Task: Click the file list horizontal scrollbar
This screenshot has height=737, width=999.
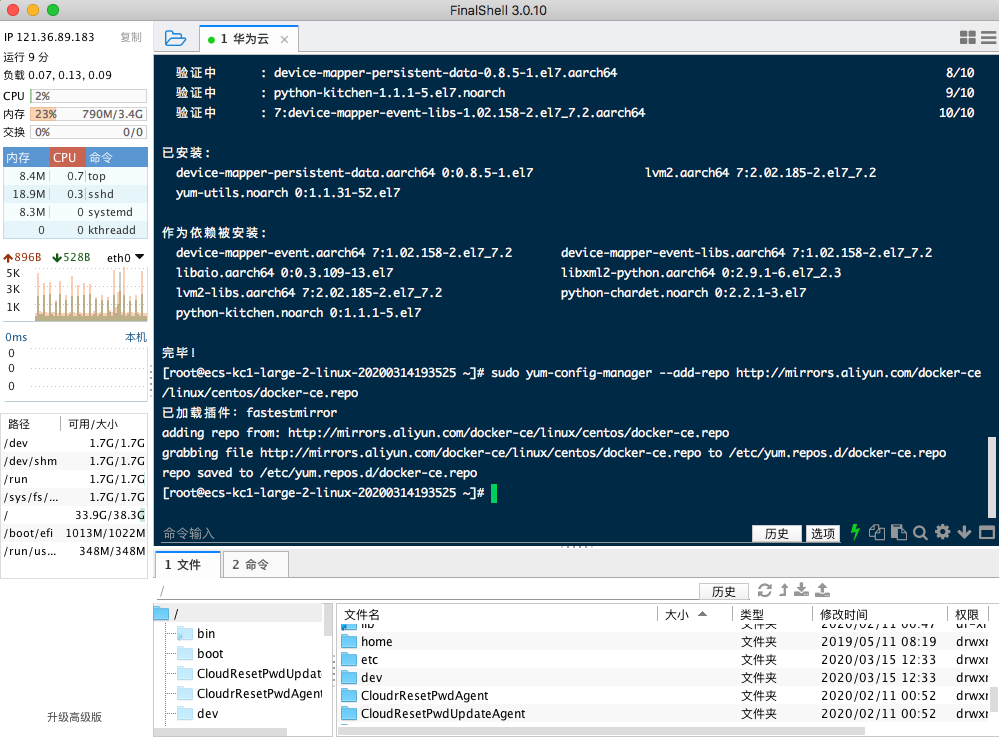Action: [600, 731]
